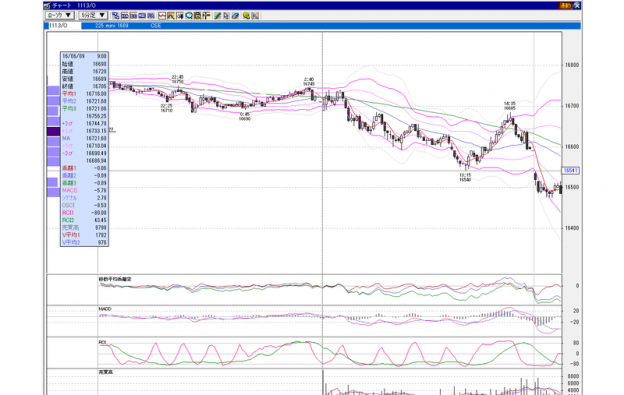The height and width of the screenshot is (395, 624).
Task: Click the crosshair-style icon before the pencil
Action: [206, 16]
